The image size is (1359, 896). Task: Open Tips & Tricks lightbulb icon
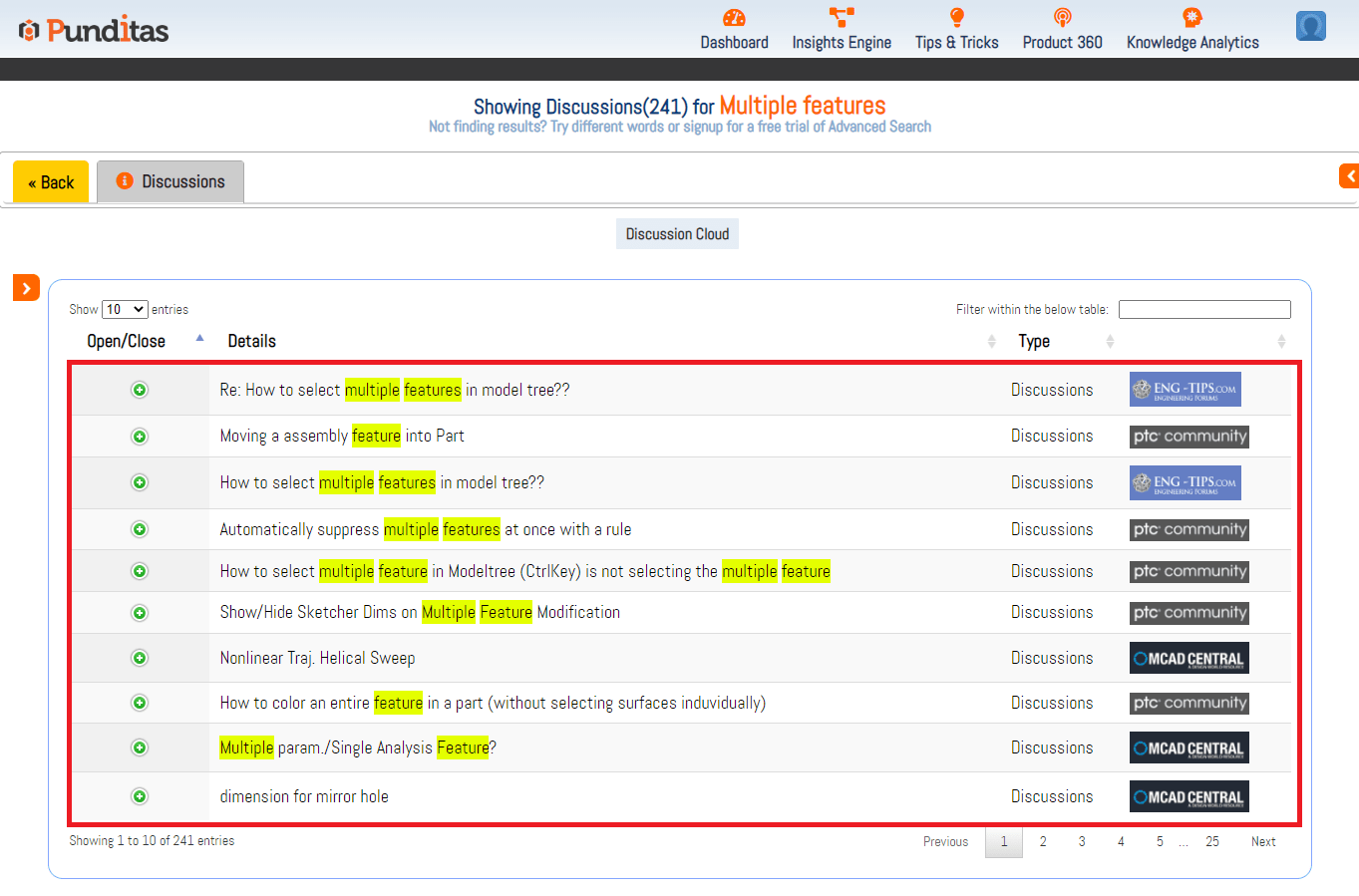956,18
